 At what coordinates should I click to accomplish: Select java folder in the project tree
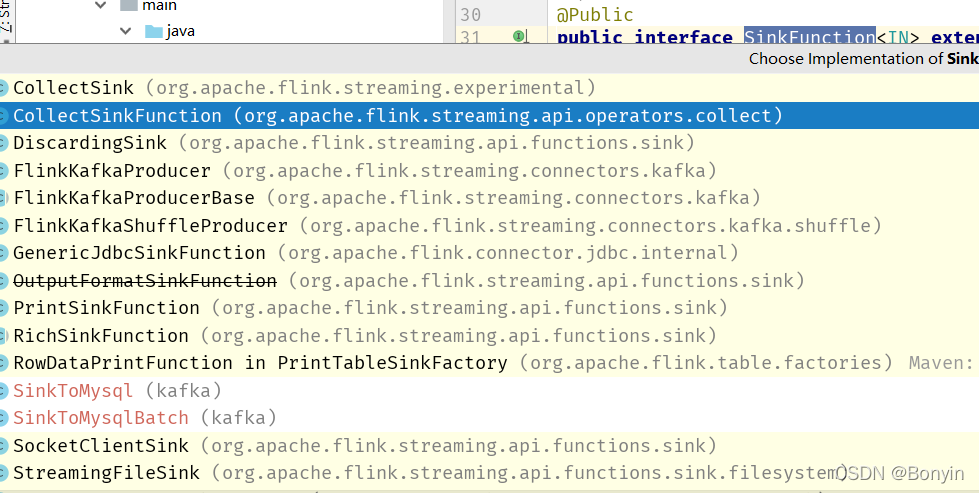[180, 31]
